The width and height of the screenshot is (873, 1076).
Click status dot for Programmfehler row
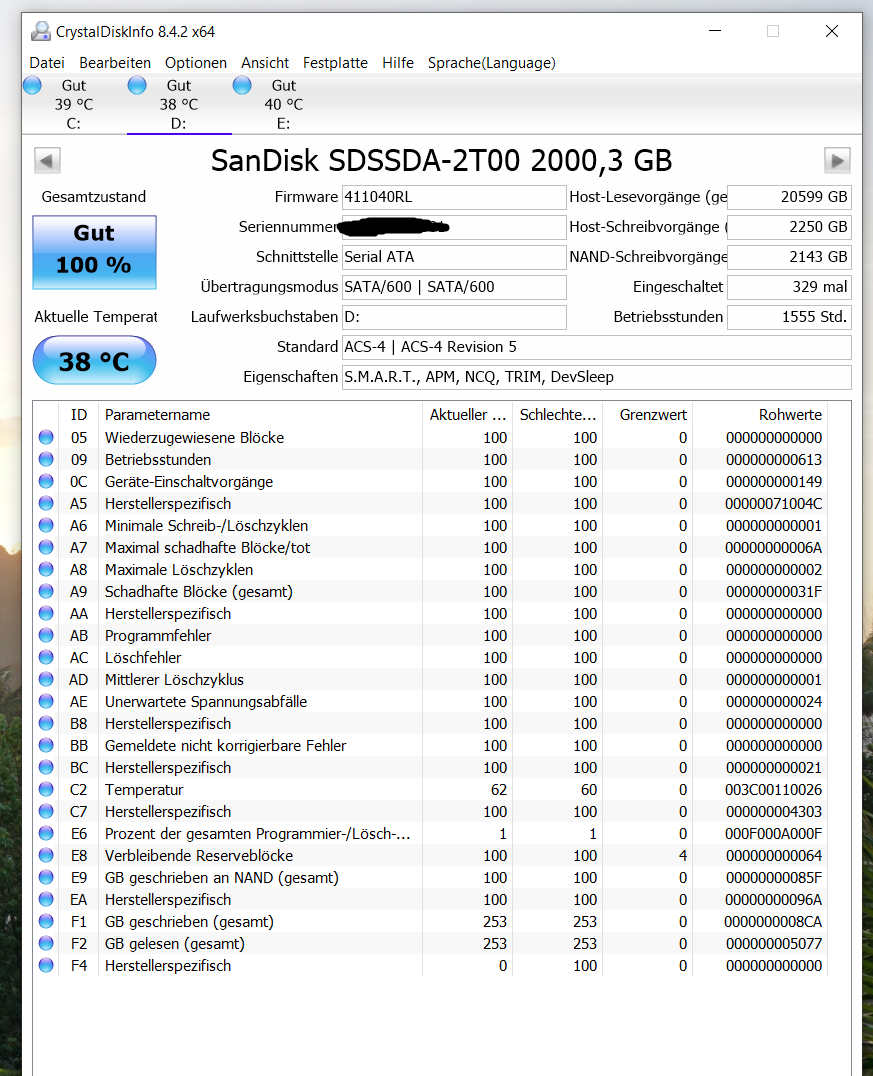46,635
